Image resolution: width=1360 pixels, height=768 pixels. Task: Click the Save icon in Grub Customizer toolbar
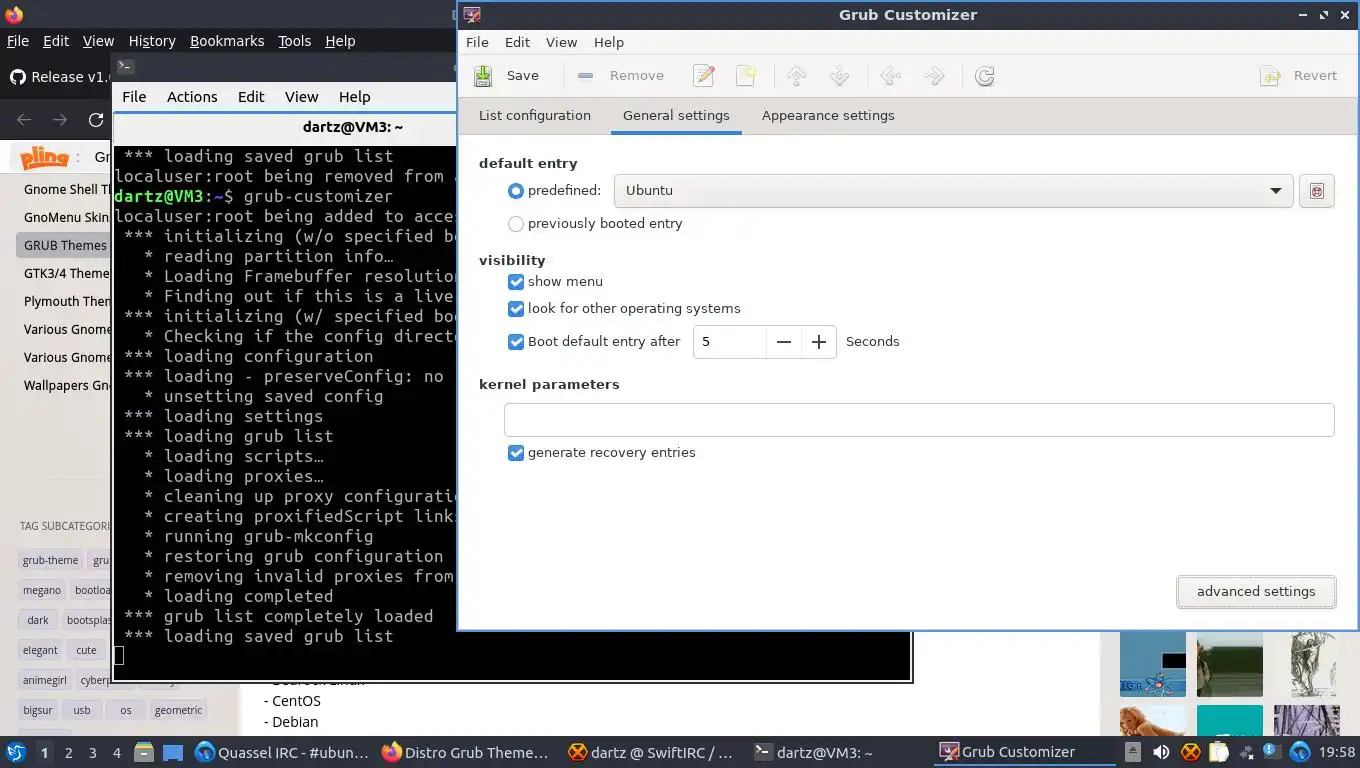click(x=484, y=76)
